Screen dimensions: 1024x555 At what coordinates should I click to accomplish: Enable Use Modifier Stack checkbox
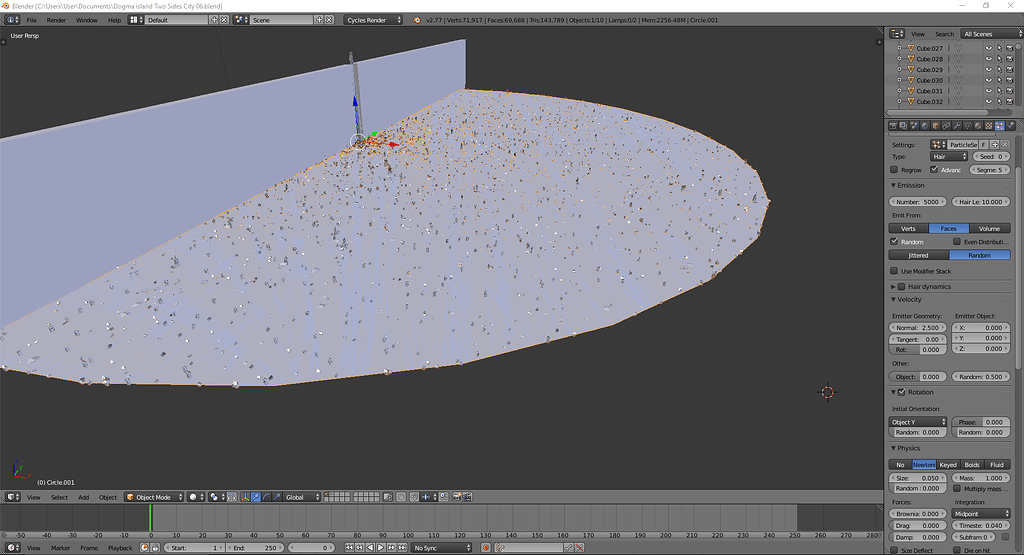click(894, 271)
